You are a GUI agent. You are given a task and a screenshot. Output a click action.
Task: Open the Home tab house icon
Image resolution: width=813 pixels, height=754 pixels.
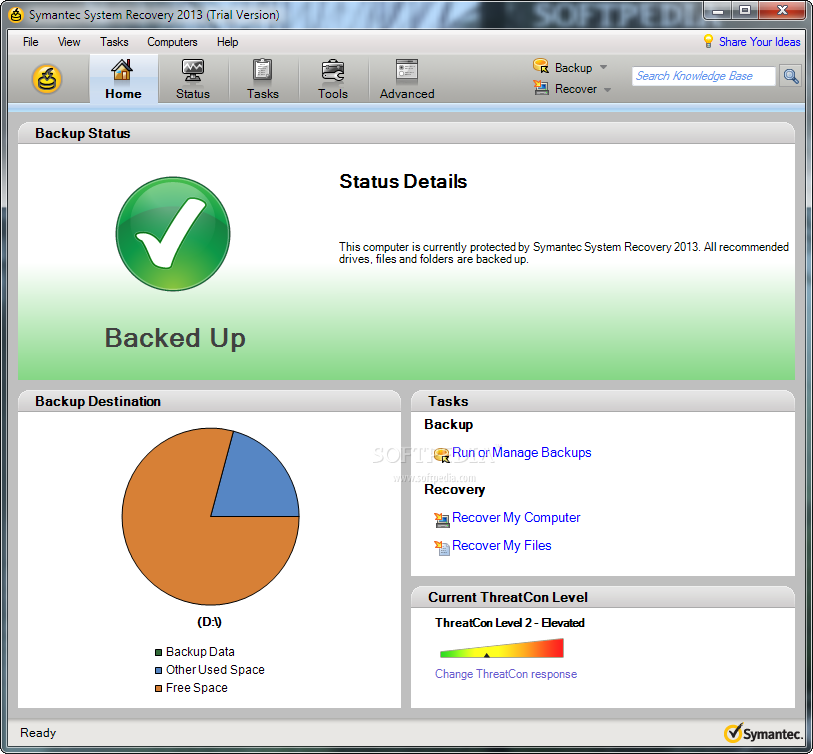point(122,70)
